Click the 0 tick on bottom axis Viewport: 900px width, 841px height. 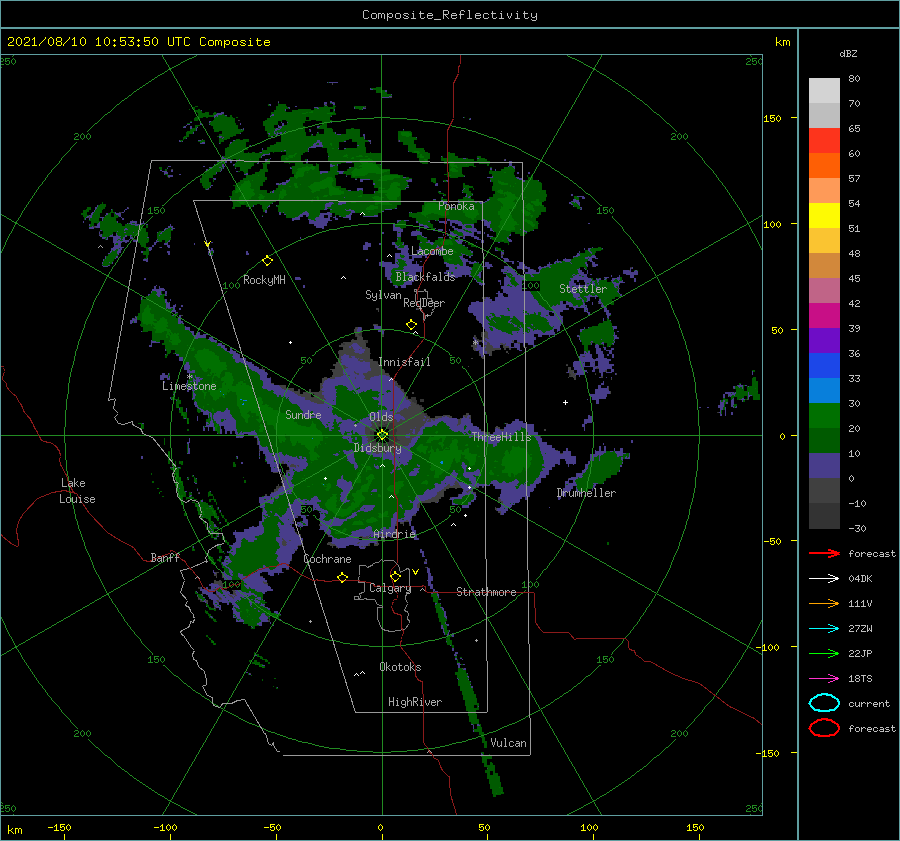point(380,827)
